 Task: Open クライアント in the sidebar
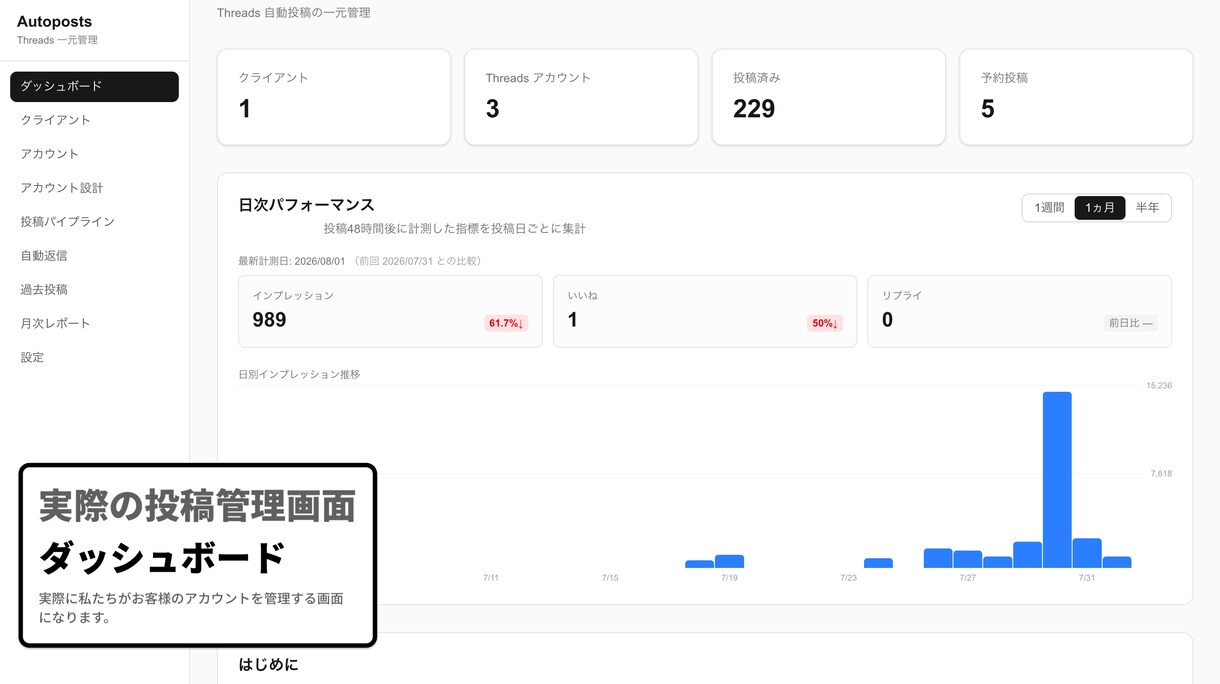(94, 120)
